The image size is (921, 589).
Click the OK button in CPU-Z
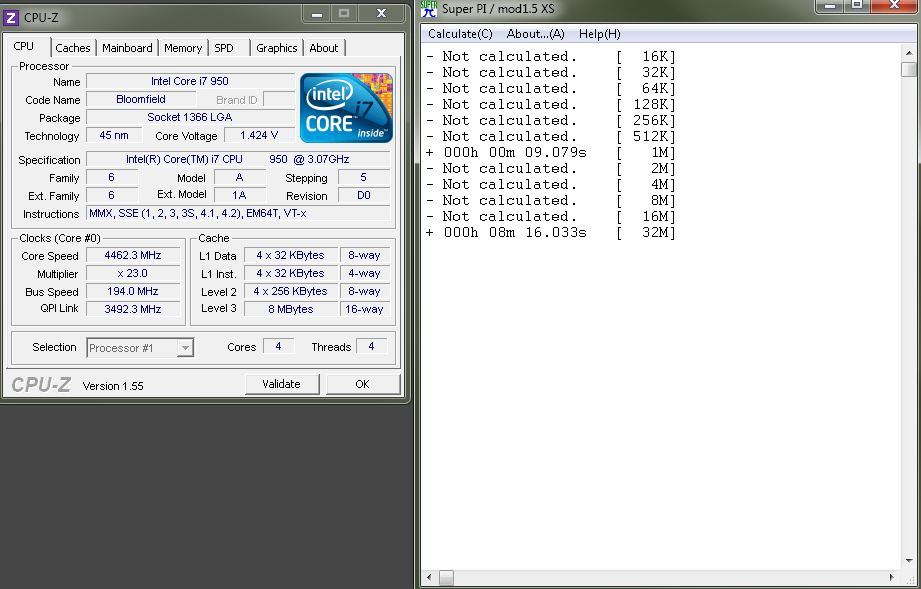(362, 384)
